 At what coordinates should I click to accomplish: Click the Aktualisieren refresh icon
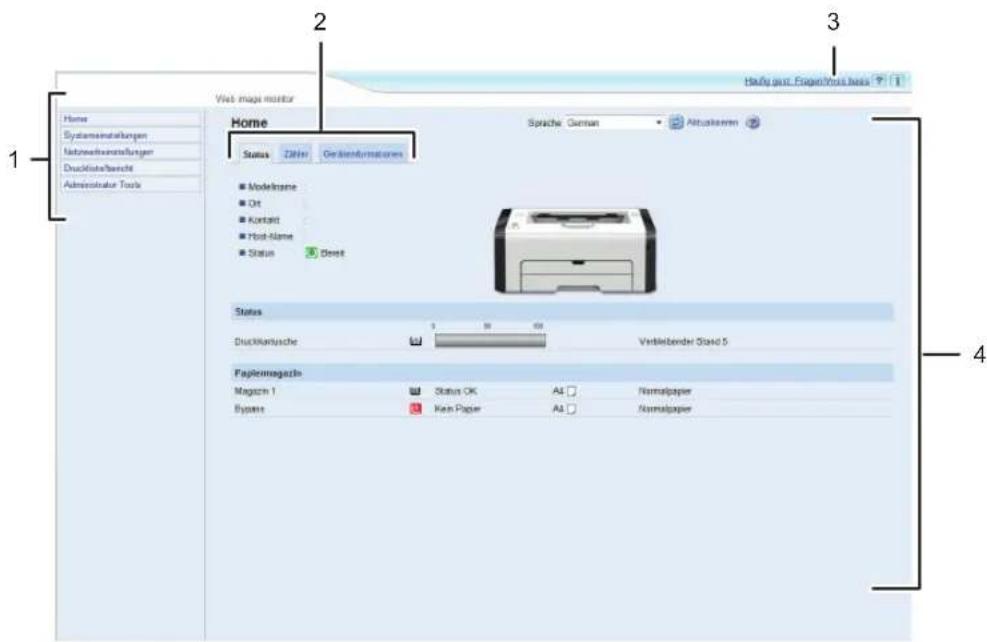pos(675,123)
